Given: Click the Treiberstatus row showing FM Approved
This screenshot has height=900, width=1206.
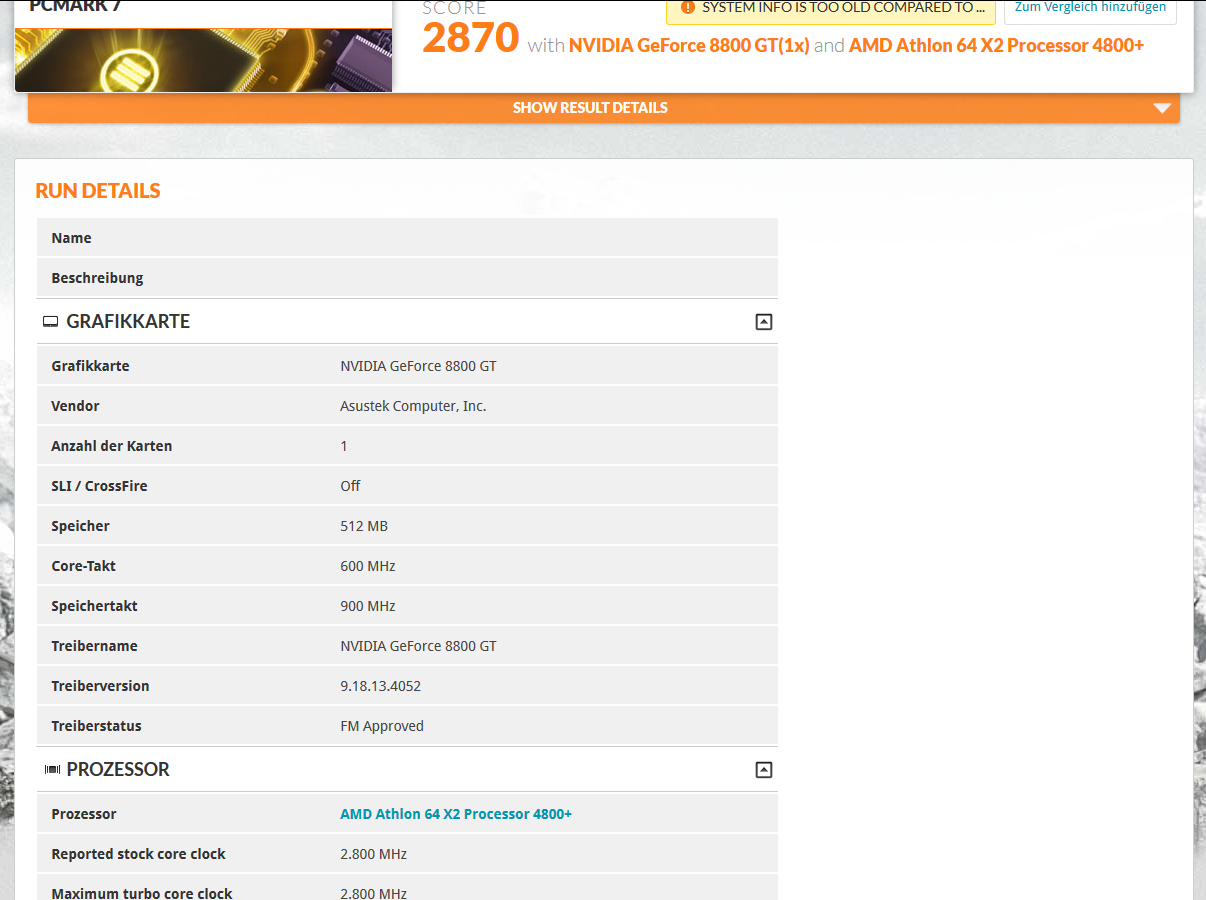Looking at the screenshot, I should [407, 725].
